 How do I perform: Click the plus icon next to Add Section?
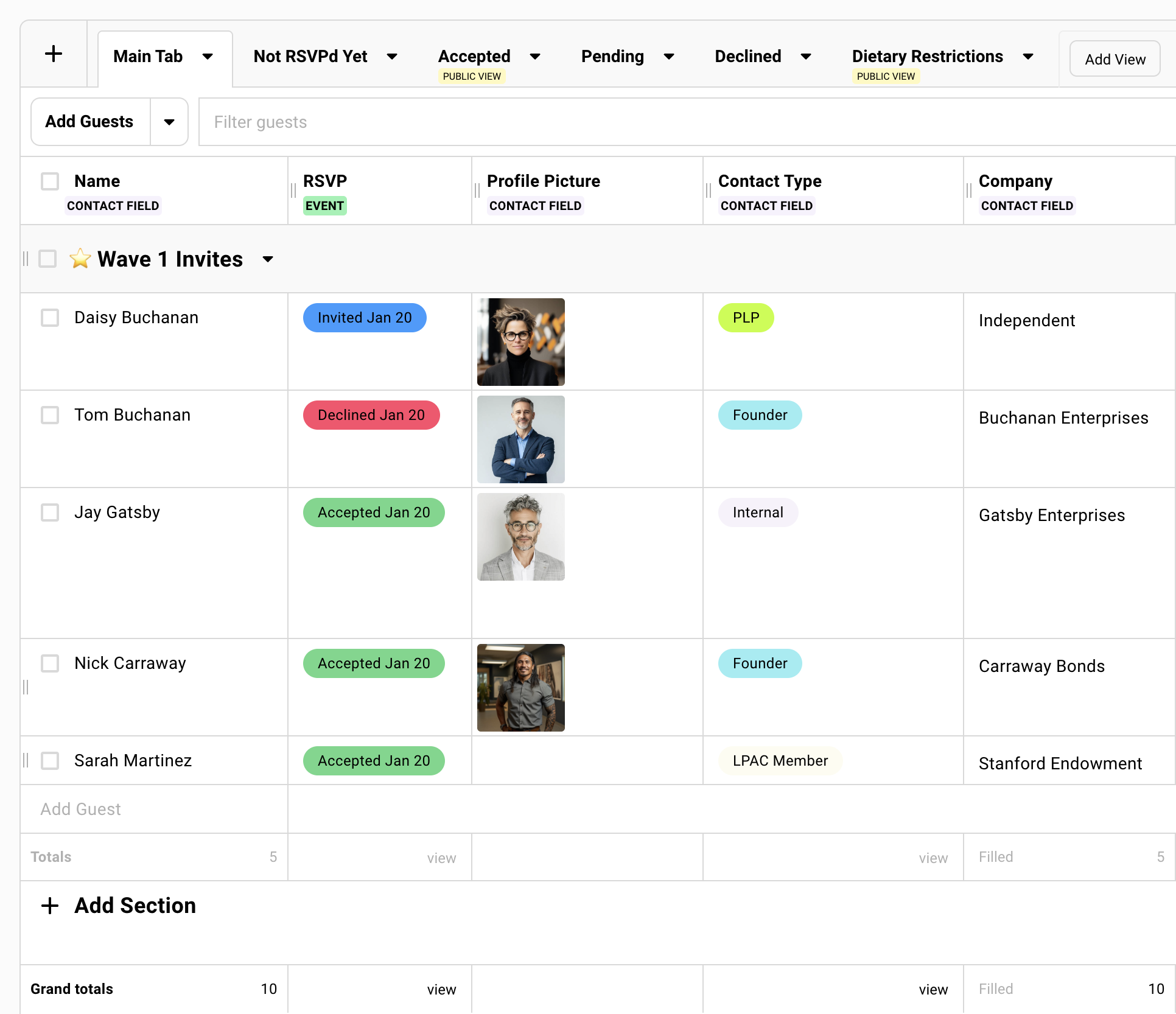(49, 906)
